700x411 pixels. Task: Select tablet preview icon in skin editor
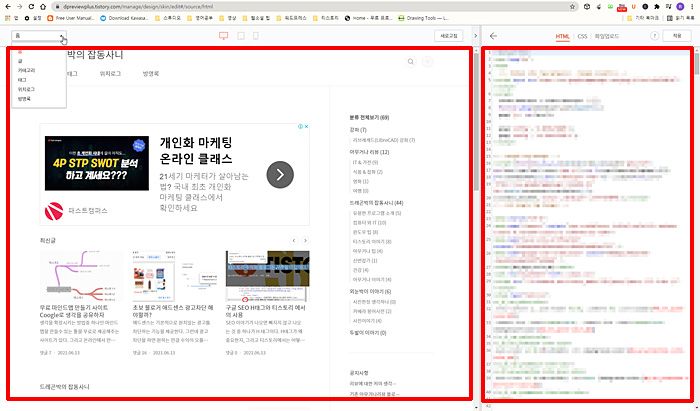(x=241, y=36)
